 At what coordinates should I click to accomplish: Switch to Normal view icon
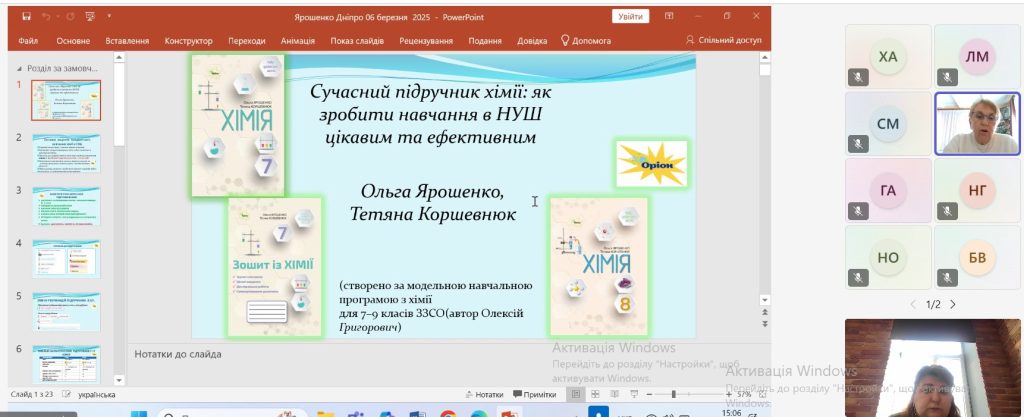[575, 394]
